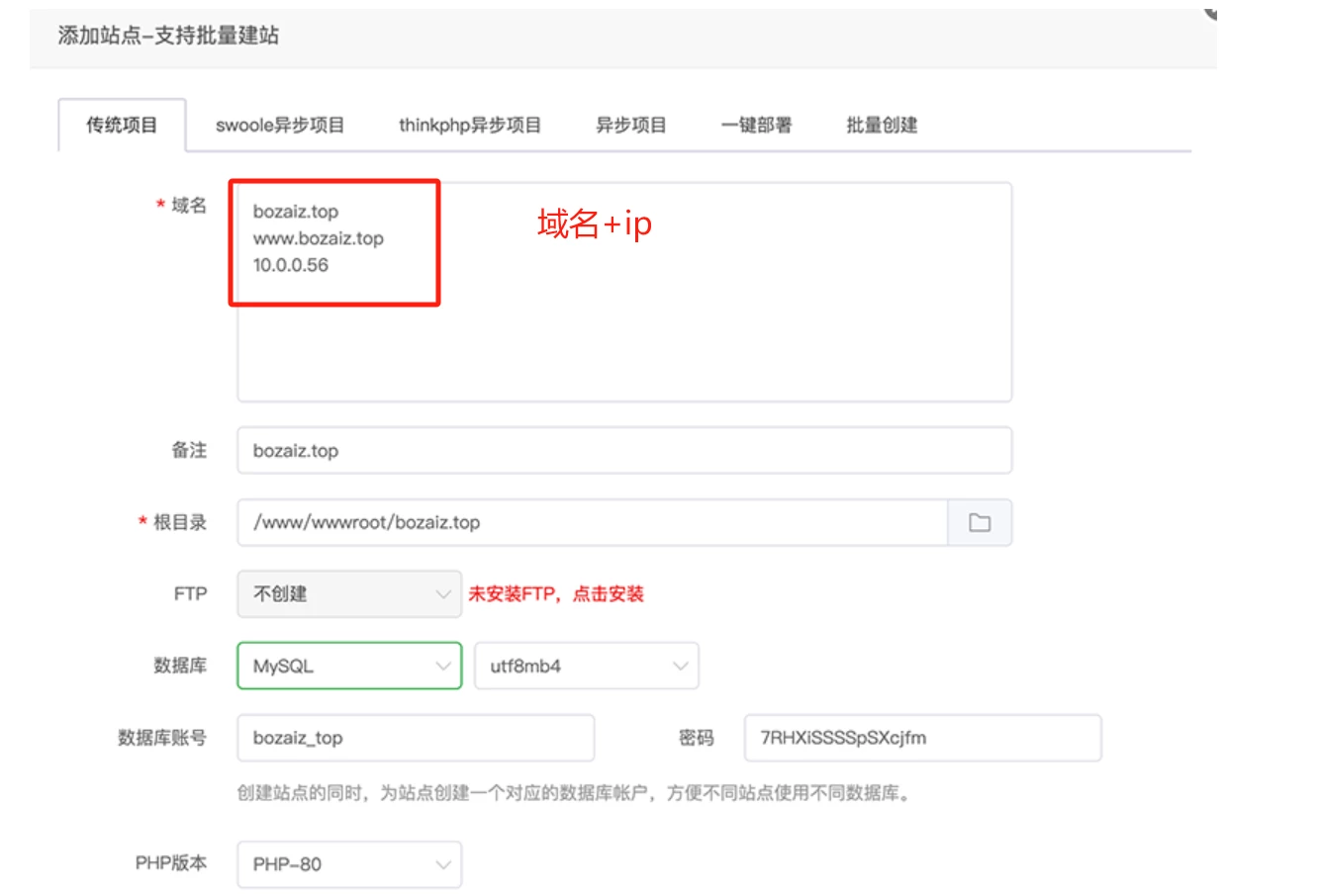
Task: Open the utf8mb4 charset dropdown
Action: (x=586, y=667)
